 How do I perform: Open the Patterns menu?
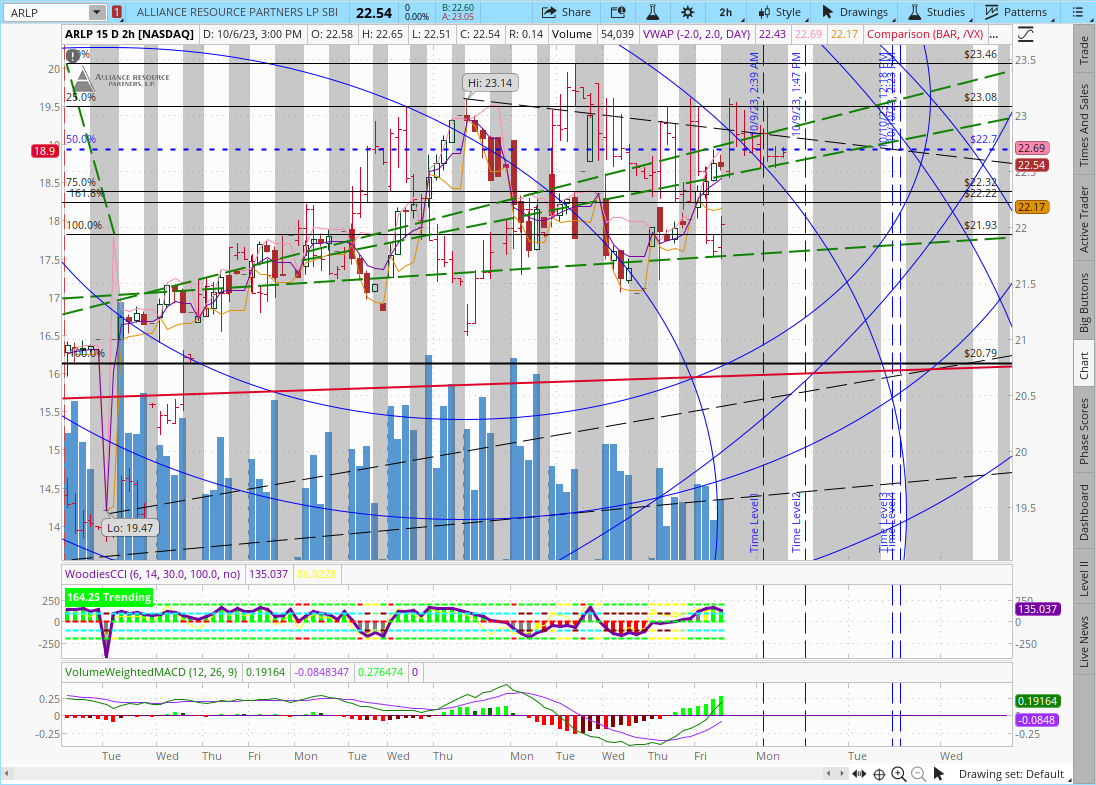[x=1014, y=13]
